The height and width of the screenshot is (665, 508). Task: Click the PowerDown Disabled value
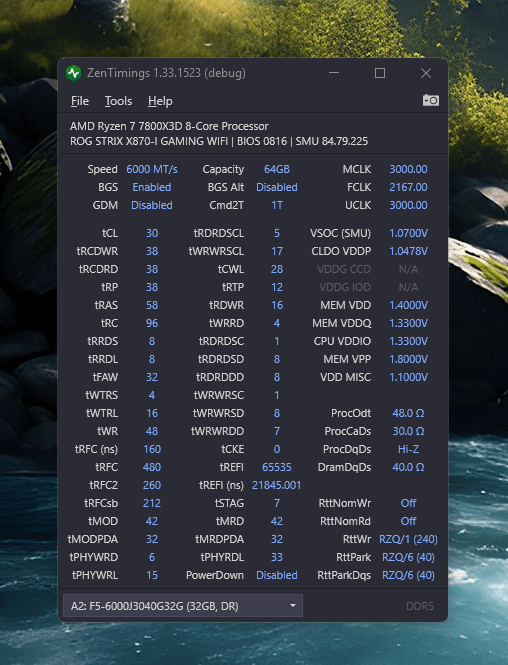click(277, 576)
